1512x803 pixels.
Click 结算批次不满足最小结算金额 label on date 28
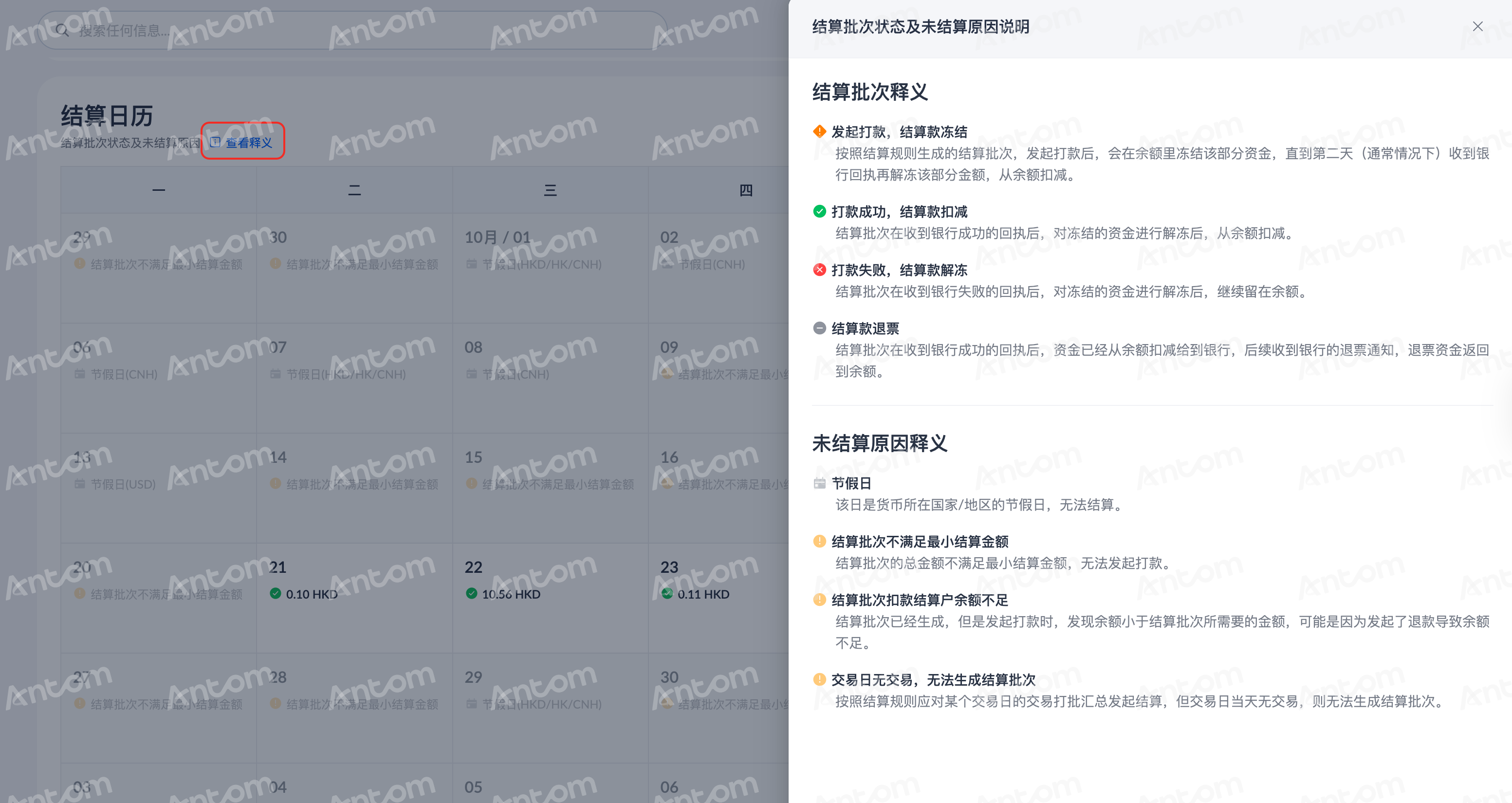click(362, 704)
